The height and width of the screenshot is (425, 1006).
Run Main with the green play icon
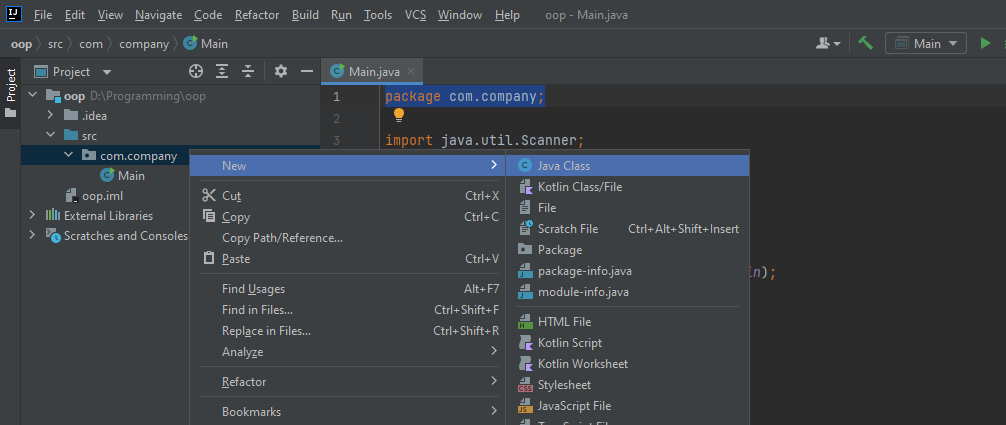click(985, 43)
